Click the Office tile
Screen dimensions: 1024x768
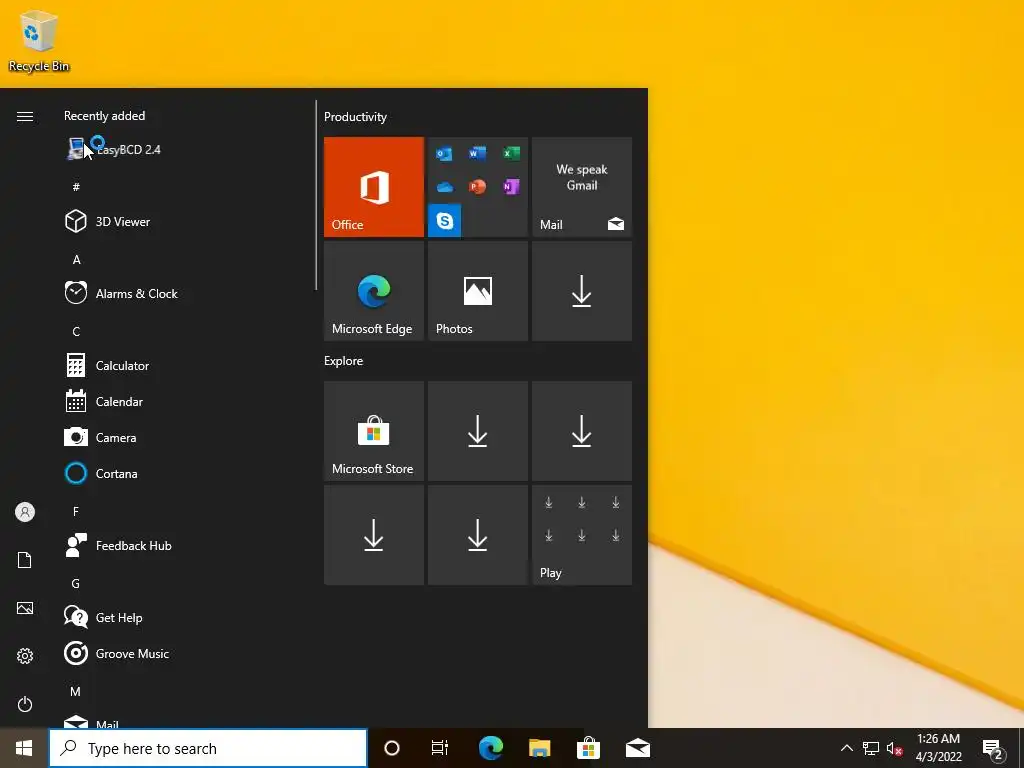point(374,187)
